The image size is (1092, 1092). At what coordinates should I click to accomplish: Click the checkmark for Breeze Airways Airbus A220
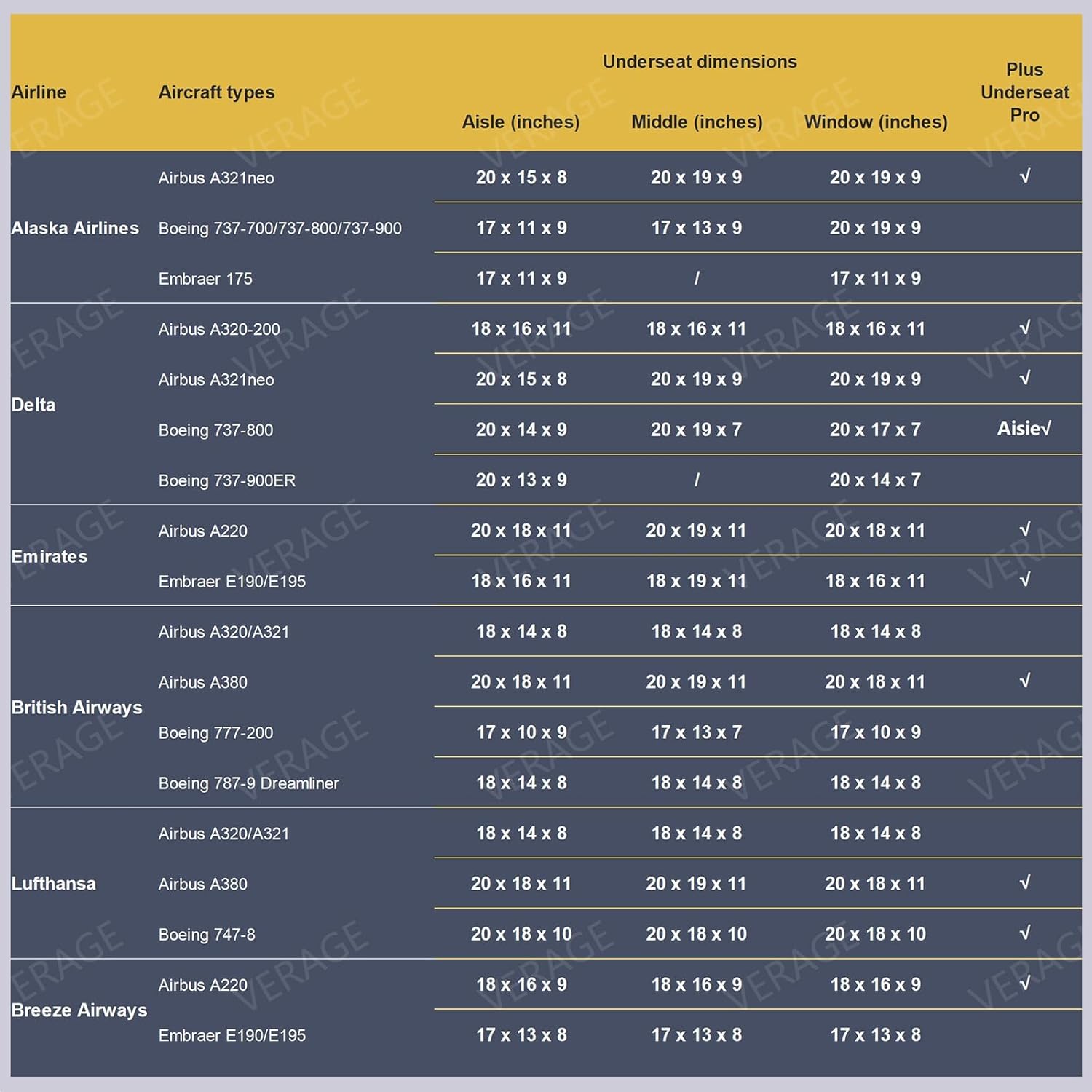(1025, 984)
